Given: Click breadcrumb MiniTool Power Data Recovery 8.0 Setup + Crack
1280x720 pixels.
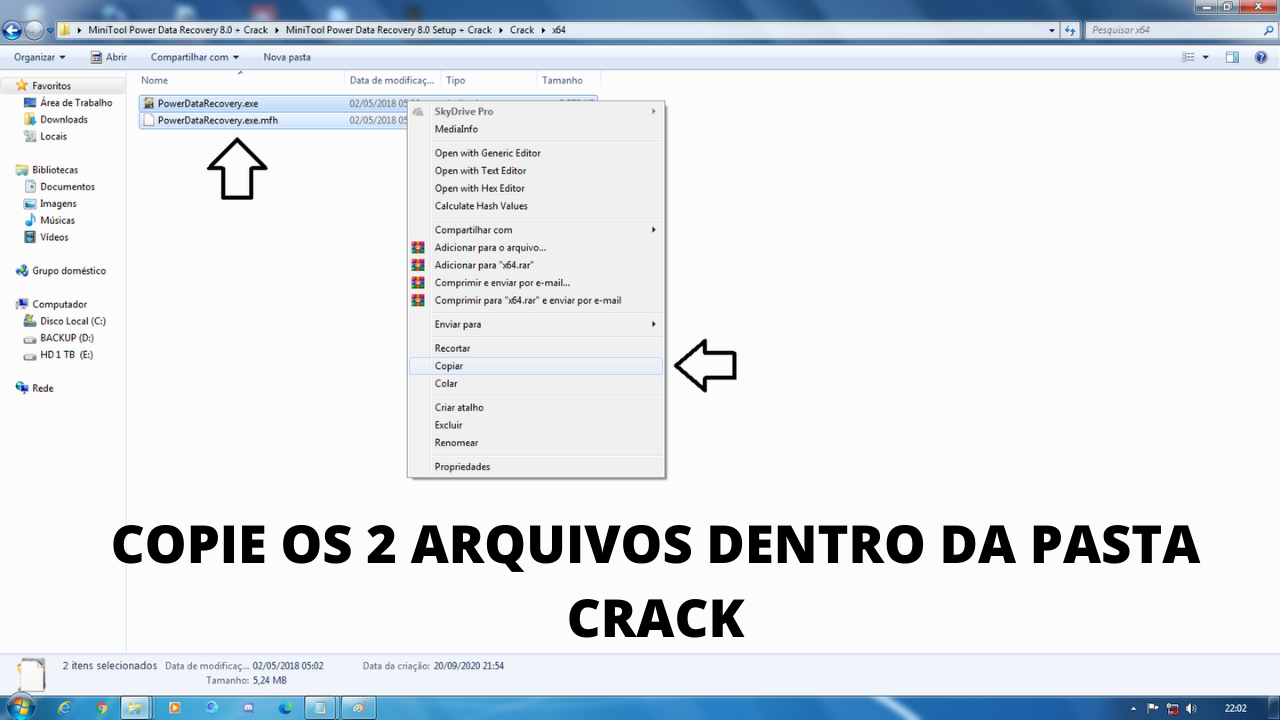Looking at the screenshot, I should pyautogui.click(x=389, y=30).
